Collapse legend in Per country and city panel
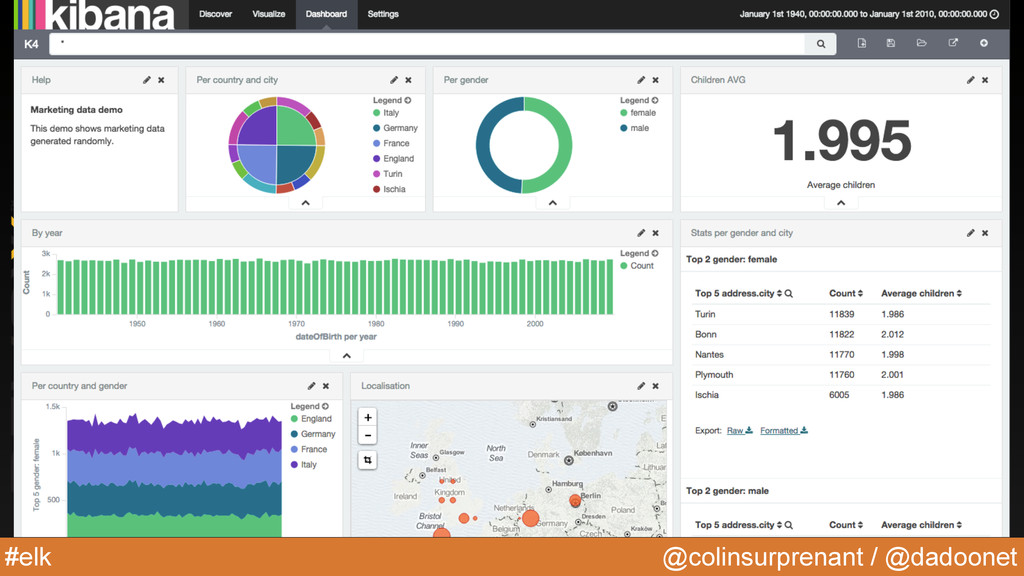Image resolution: width=1024 pixels, height=576 pixels. click(408, 101)
